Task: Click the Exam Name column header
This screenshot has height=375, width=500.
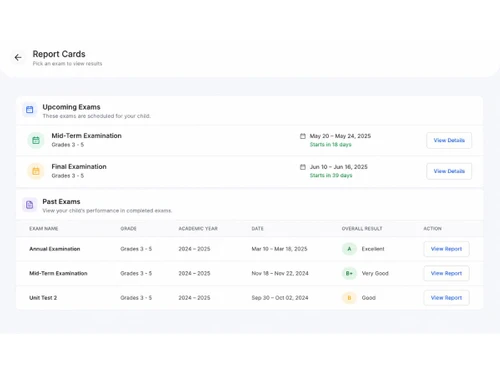Action: (44, 229)
